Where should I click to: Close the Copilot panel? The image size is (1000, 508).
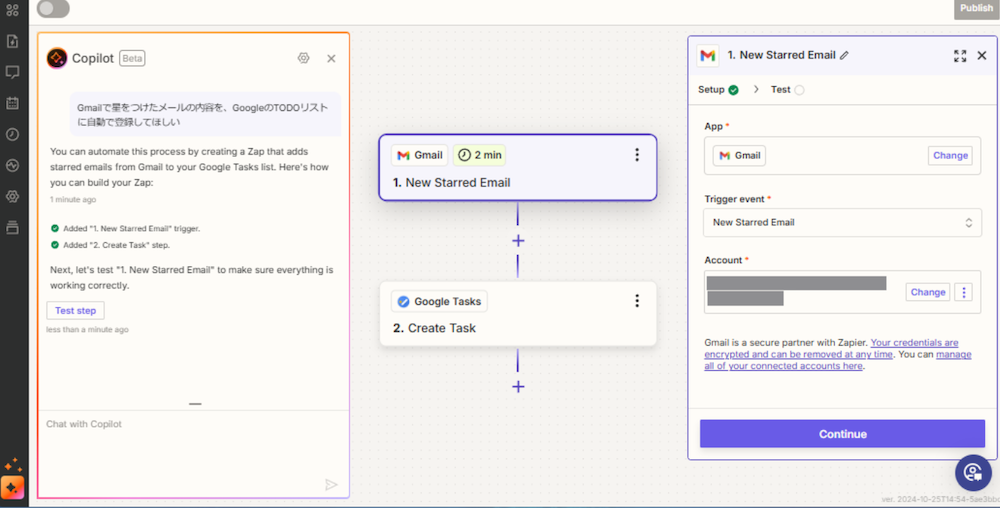click(331, 59)
